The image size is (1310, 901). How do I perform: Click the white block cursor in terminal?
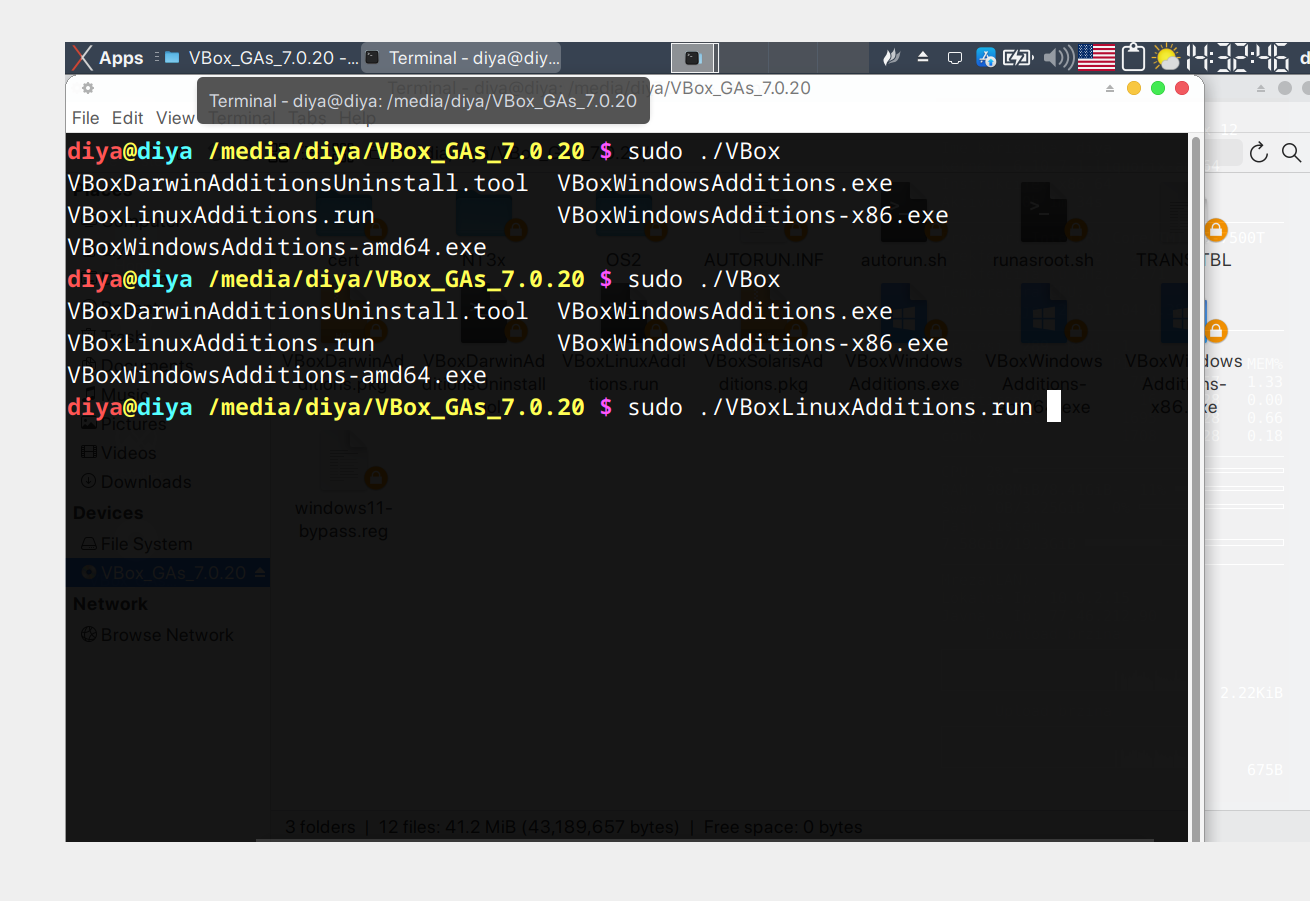[x=1053, y=407]
